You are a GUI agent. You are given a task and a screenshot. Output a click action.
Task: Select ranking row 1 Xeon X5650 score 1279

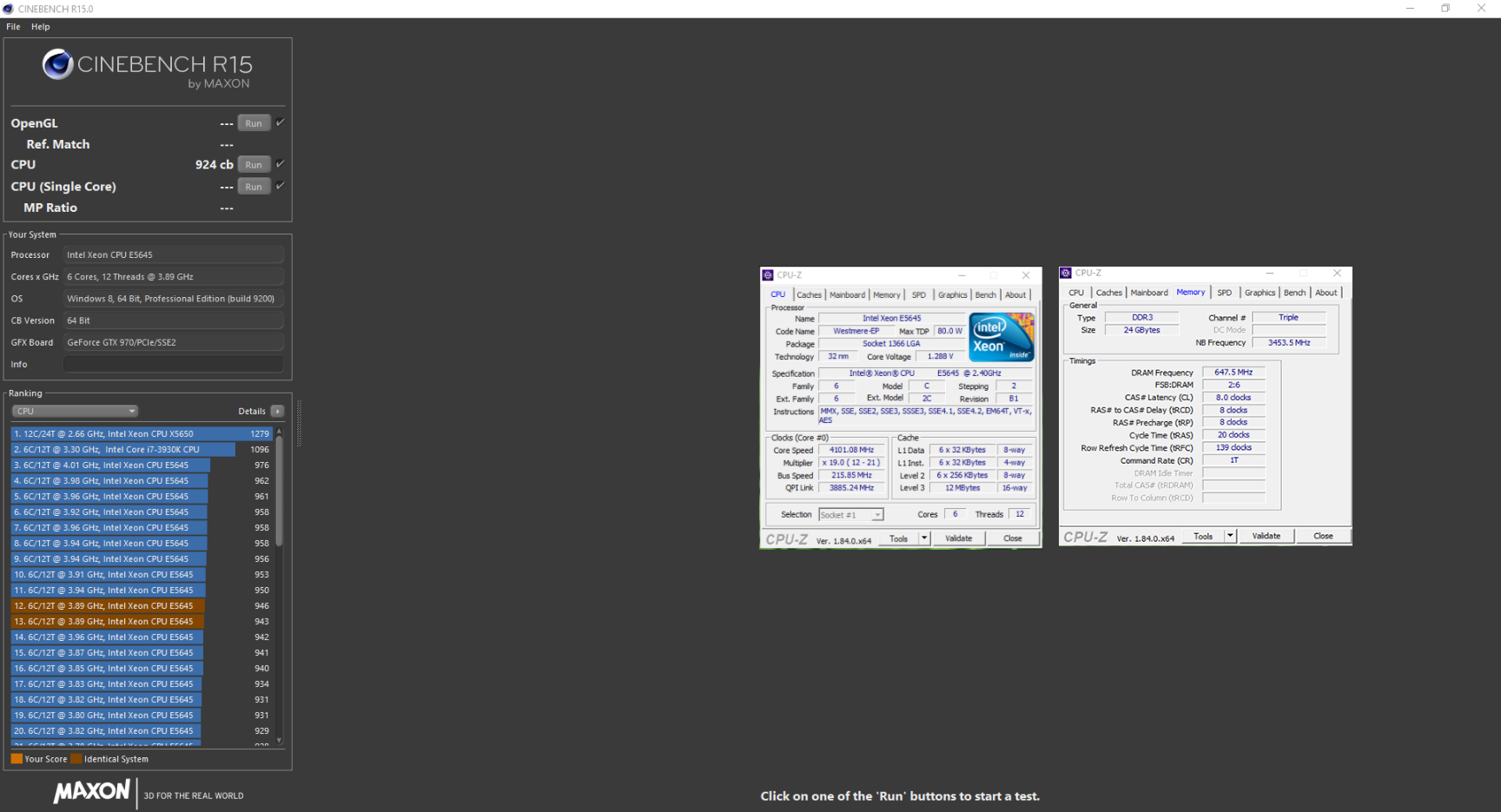(x=142, y=433)
